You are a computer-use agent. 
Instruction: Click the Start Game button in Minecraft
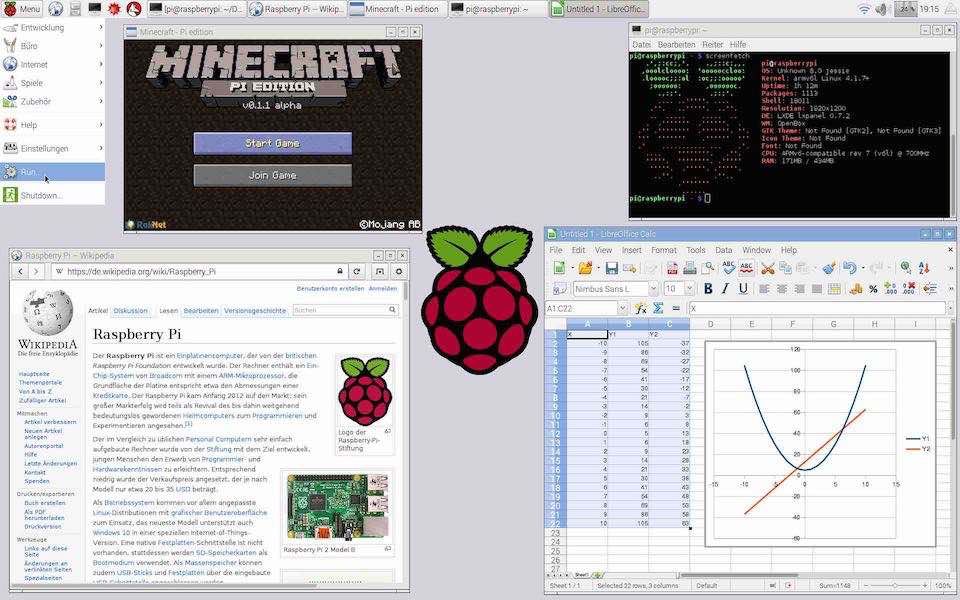(271, 142)
